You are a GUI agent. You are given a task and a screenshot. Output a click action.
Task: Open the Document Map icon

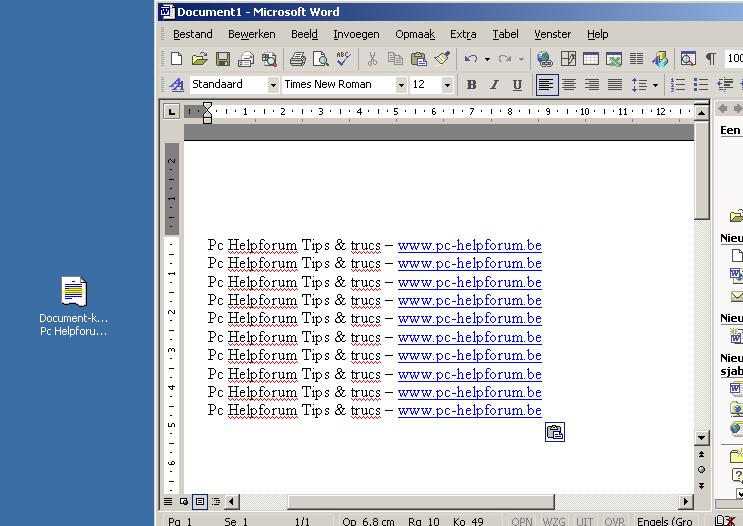click(688, 59)
